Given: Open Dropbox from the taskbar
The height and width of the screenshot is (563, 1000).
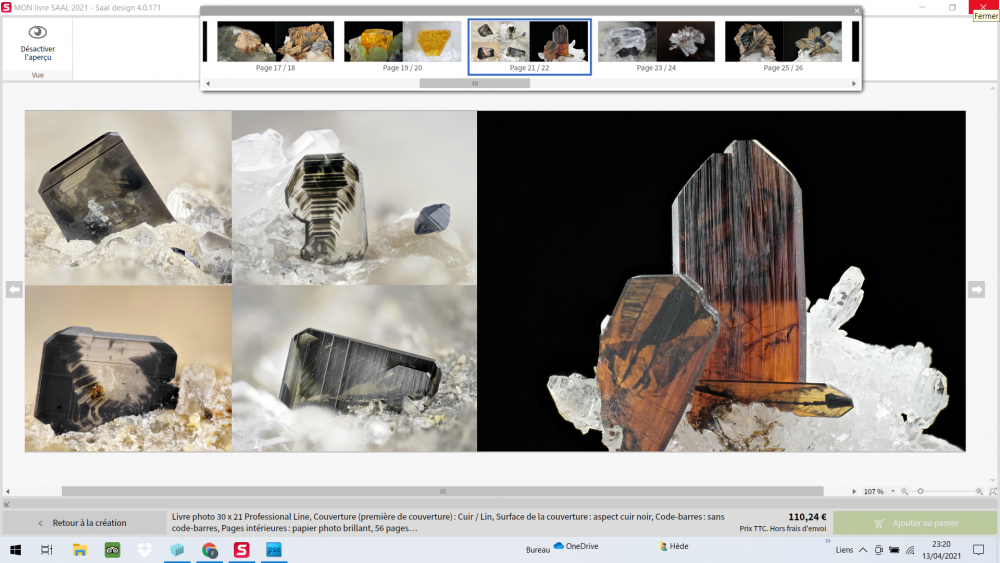Looking at the screenshot, I should click(144, 550).
